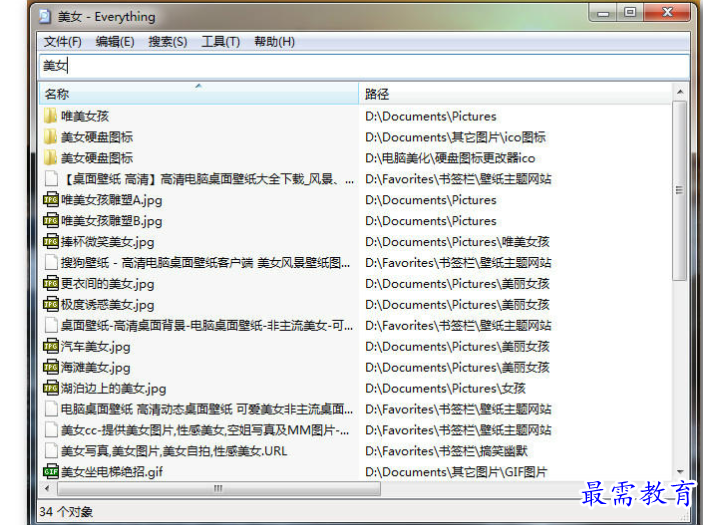The image size is (703, 525).
Task: Click path D:\Documents\其它图片\ico图标
Action: 455,137
